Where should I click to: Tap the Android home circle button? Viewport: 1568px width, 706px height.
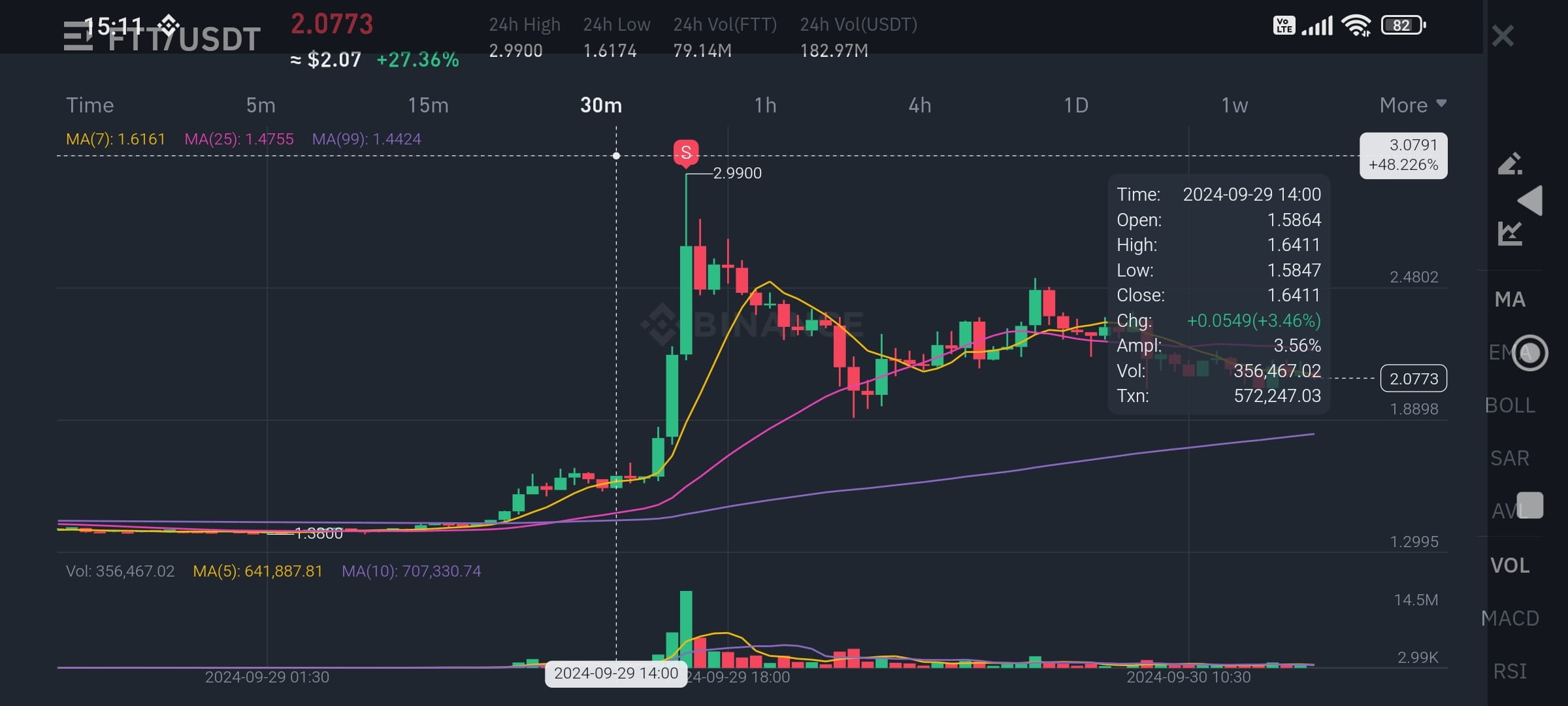click(1530, 353)
